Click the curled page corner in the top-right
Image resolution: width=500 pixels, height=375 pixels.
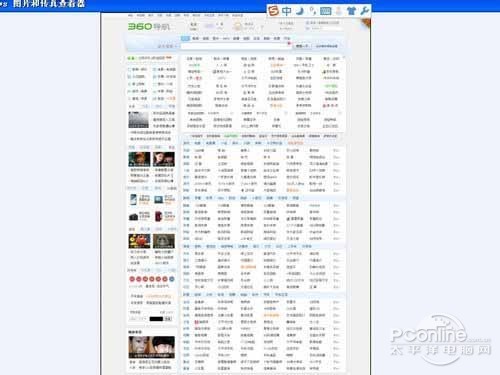[365, 24]
